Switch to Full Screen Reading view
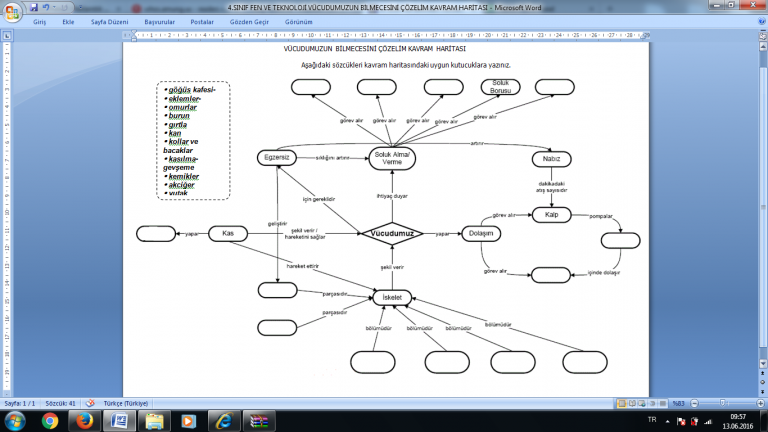 pos(632,402)
